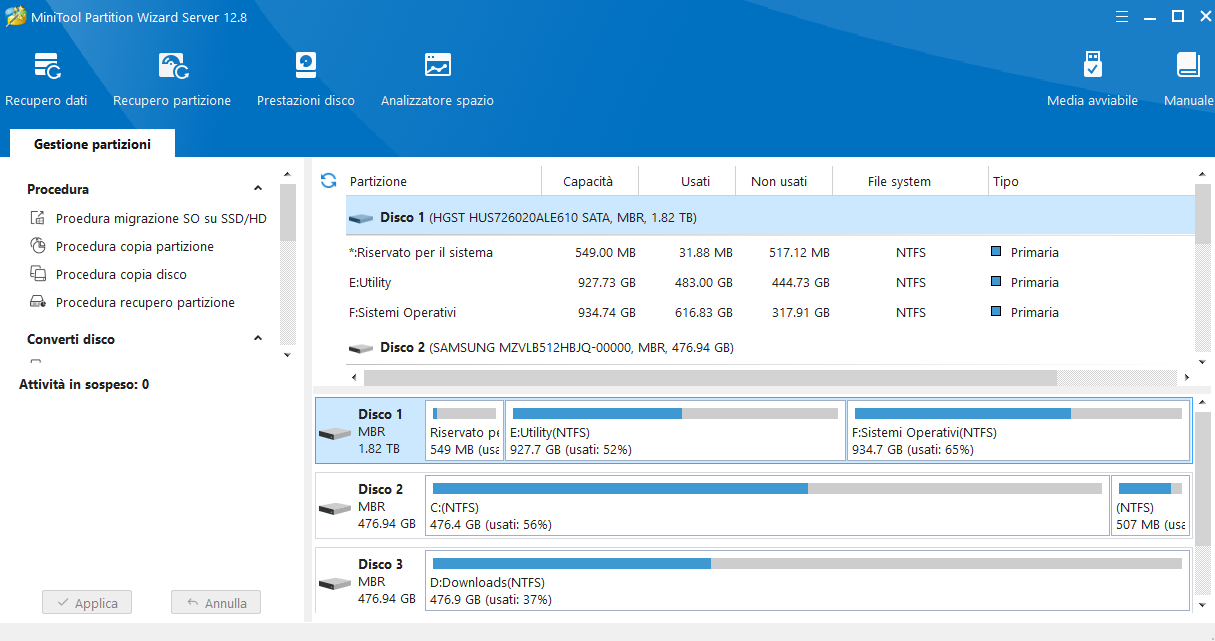The width and height of the screenshot is (1215, 641).
Task: Open Procedura migrazione SO su SSD/HD
Action: click(x=161, y=218)
